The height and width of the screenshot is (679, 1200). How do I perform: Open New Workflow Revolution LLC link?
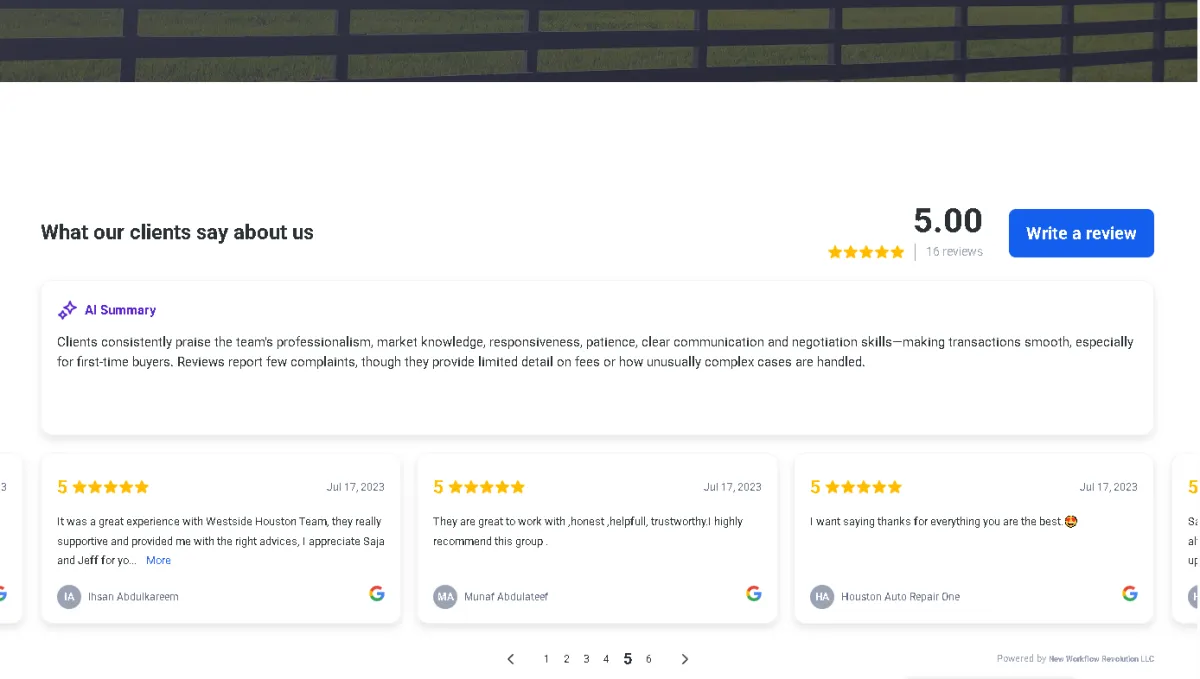coord(1101,659)
